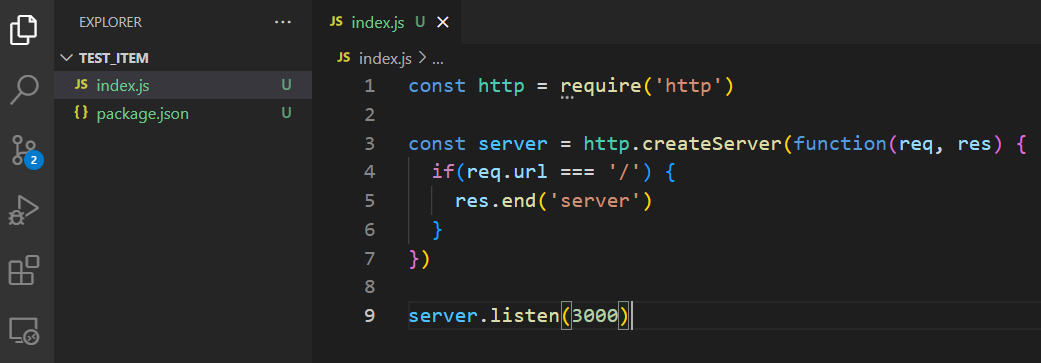
Task: Open the Remote Explorer icon
Action: (24, 331)
